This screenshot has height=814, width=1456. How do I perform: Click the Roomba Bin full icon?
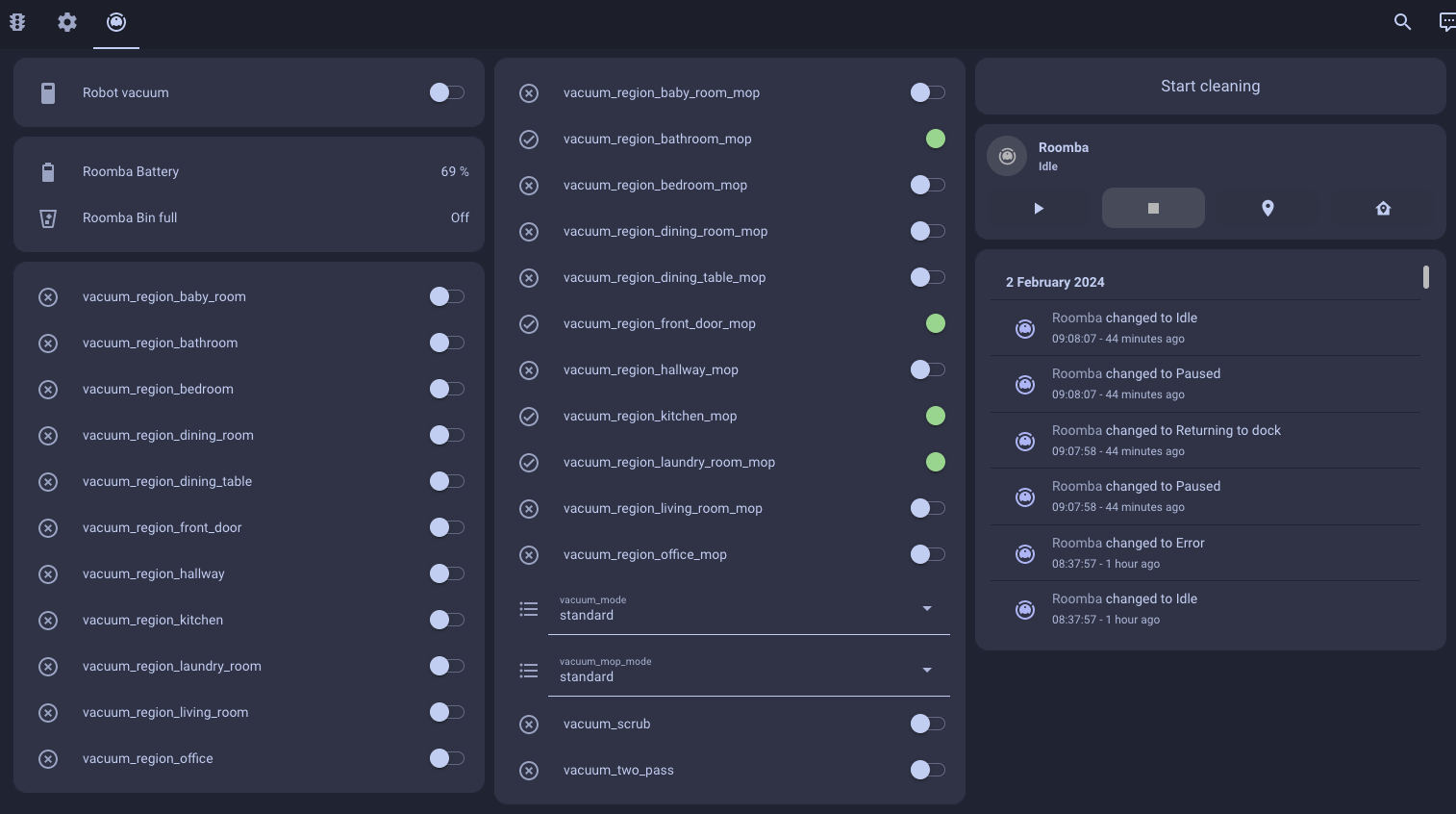[48, 218]
